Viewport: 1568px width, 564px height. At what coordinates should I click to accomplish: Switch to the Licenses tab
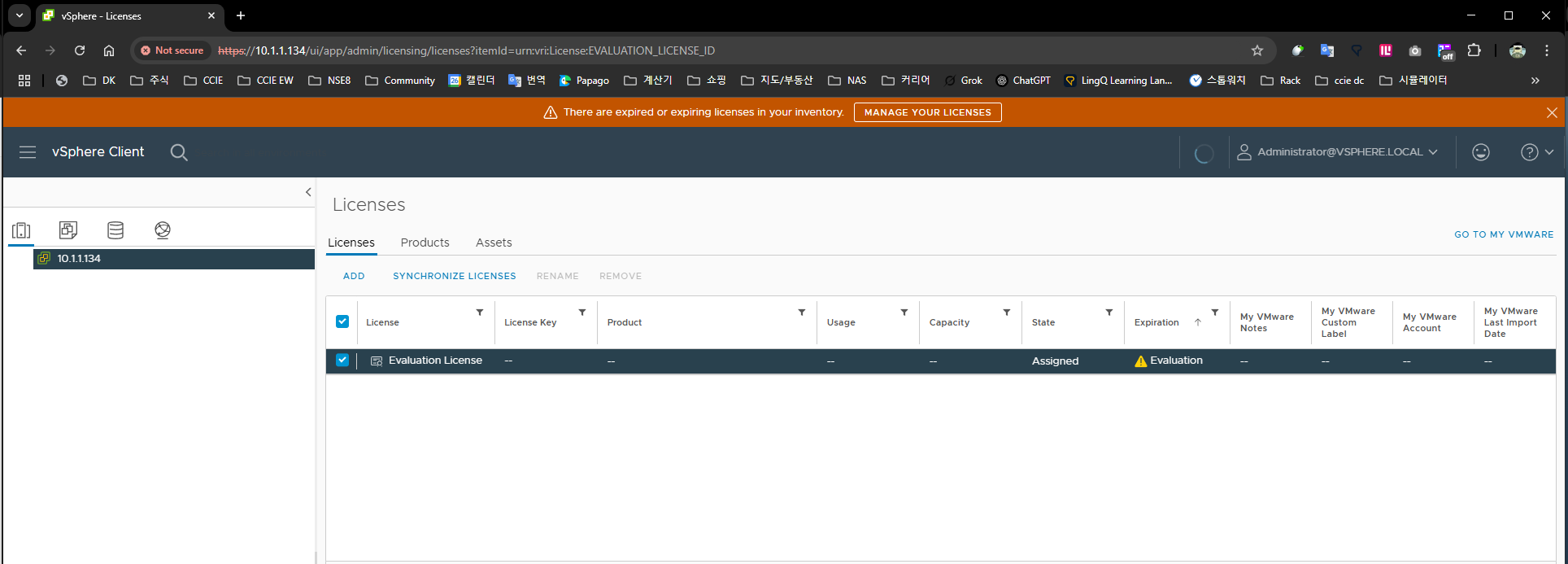click(x=351, y=243)
